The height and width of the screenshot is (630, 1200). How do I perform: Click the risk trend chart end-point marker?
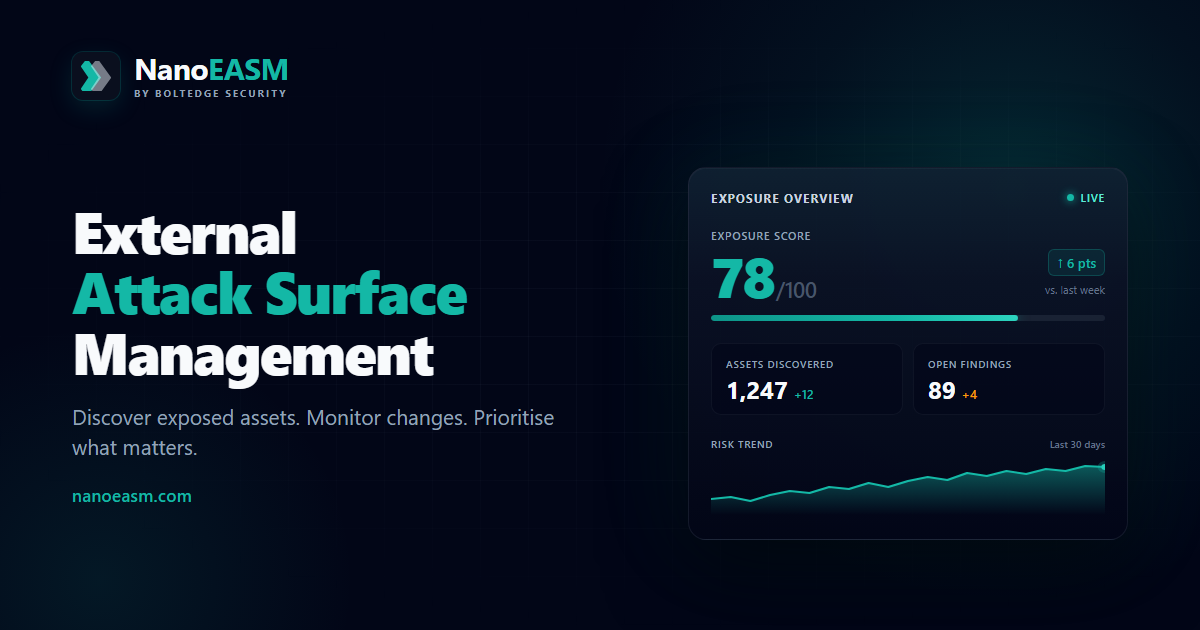click(x=1103, y=467)
